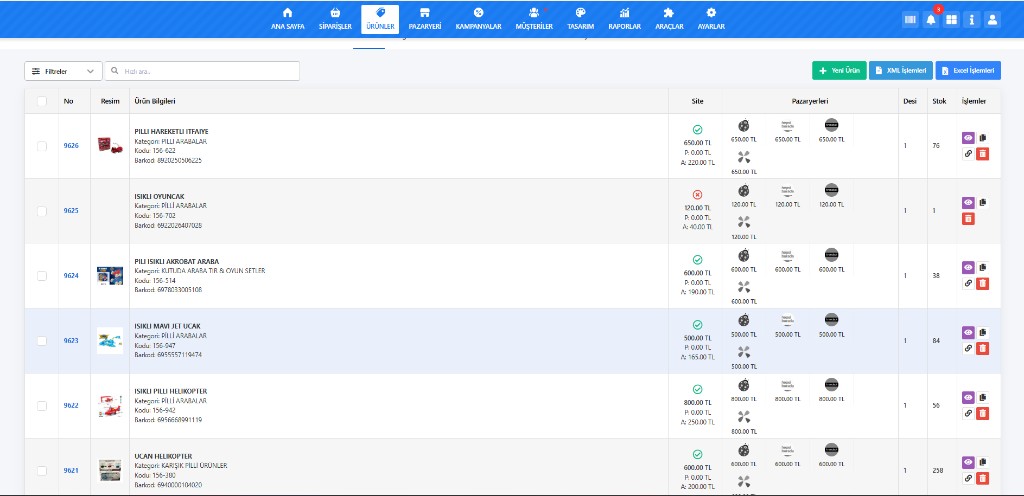Check the box for product 9622
Screen dimensions: 1024x496
point(42,405)
